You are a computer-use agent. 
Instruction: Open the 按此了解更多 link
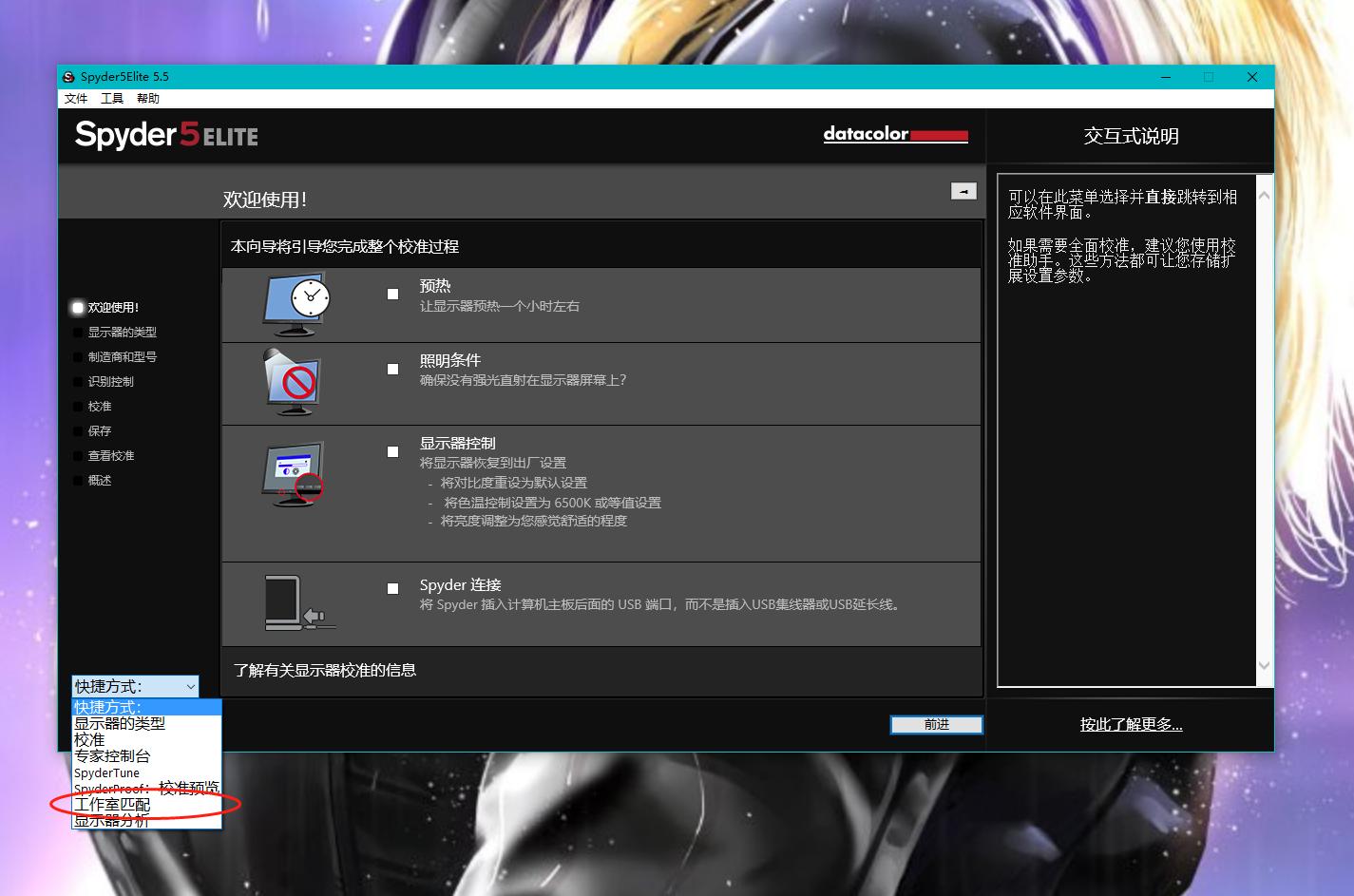point(1131,725)
